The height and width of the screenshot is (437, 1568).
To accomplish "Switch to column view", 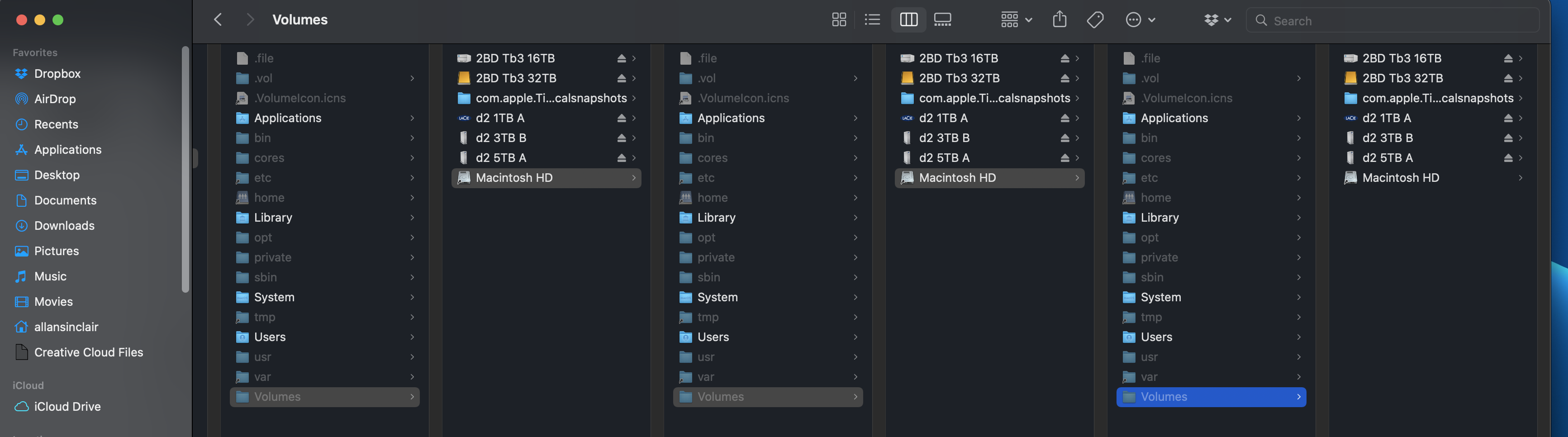I will (x=908, y=20).
